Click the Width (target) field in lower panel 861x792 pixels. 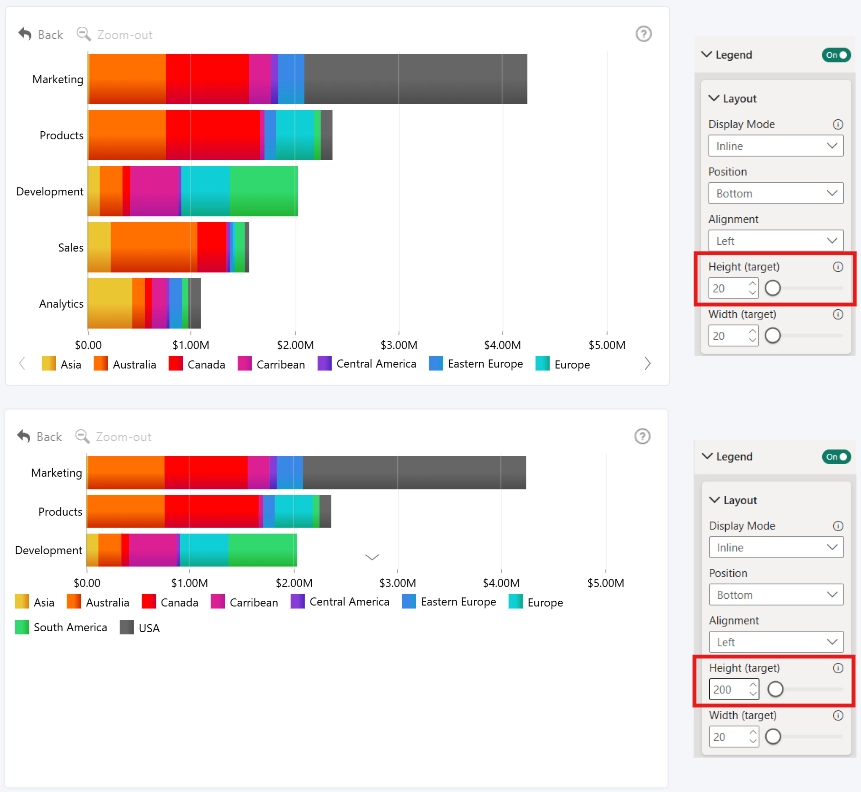[734, 737]
